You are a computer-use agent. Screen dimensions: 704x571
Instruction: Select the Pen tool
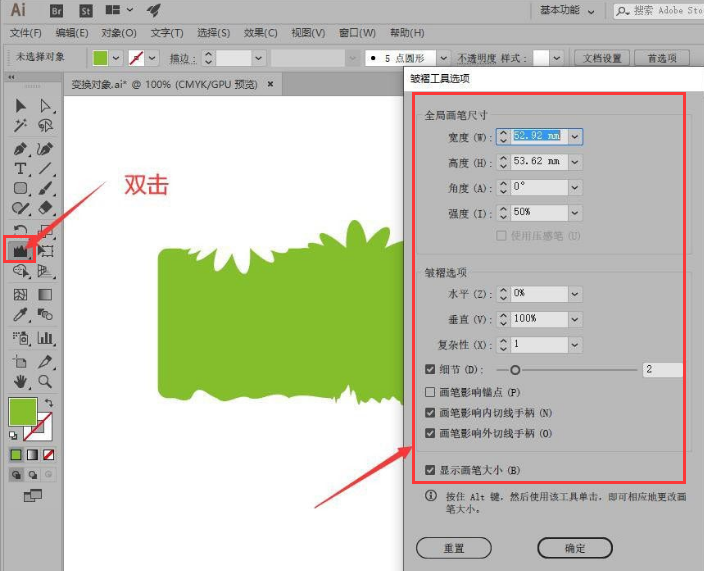tap(20, 148)
